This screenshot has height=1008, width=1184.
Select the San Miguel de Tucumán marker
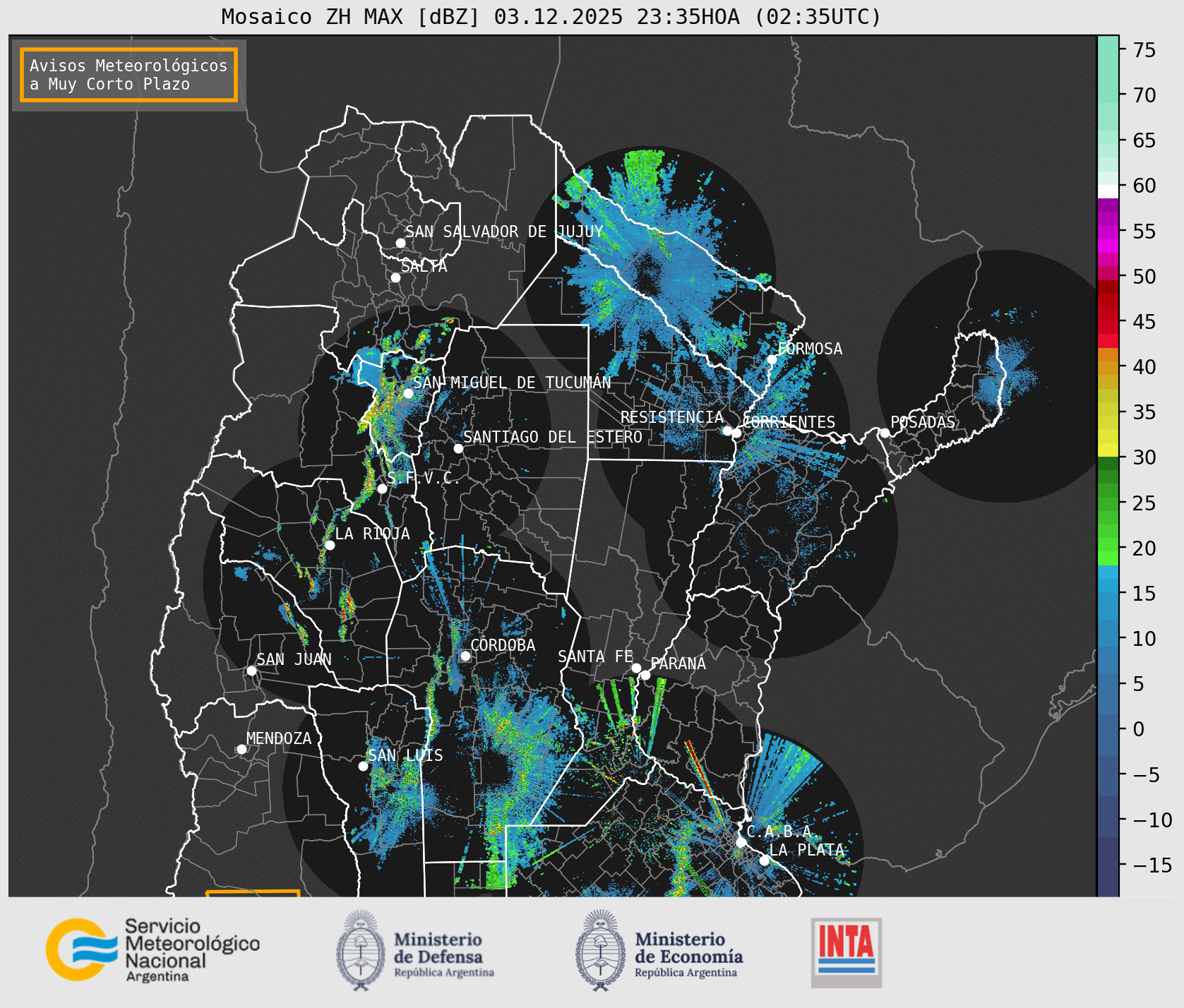[408, 393]
